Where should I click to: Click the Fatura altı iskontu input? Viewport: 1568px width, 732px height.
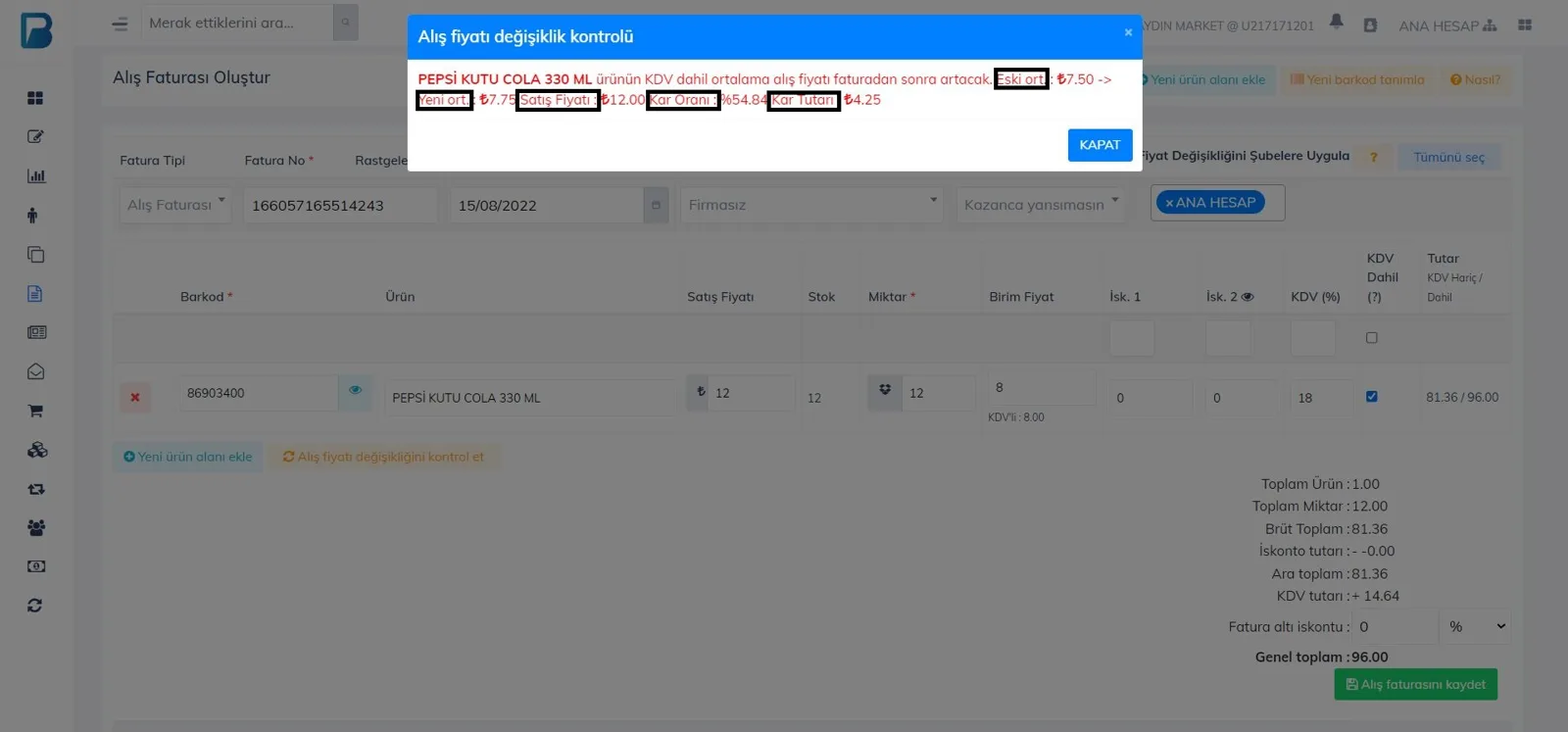pos(1395,626)
